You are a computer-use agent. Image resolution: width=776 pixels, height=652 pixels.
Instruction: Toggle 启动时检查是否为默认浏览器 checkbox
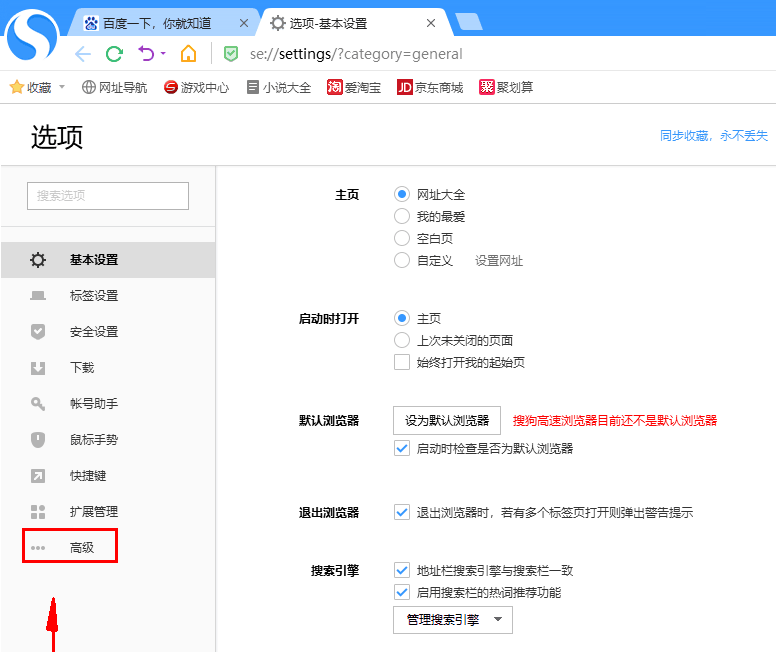(402, 448)
